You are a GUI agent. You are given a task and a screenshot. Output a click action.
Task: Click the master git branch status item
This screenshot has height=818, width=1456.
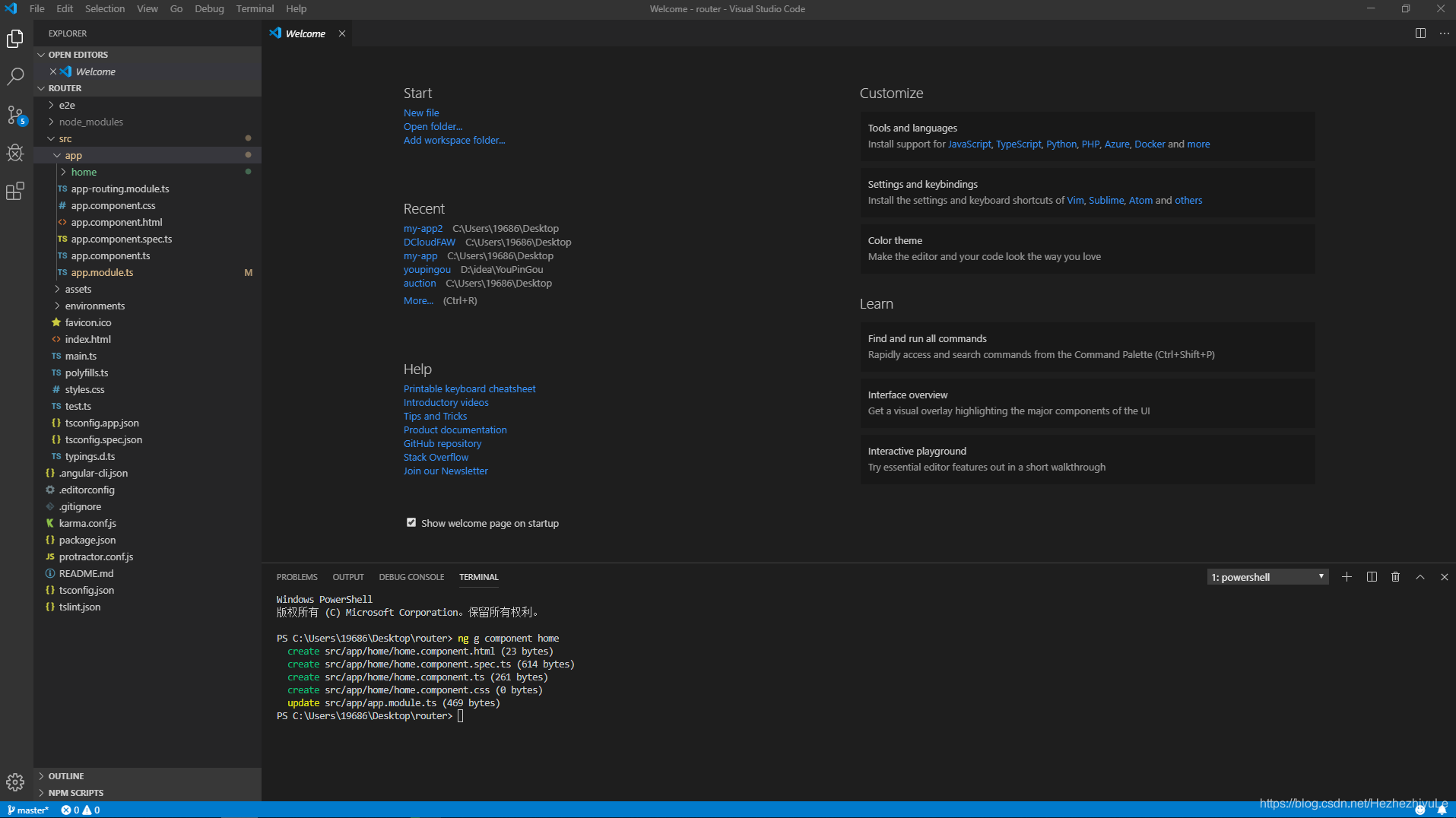coord(28,810)
